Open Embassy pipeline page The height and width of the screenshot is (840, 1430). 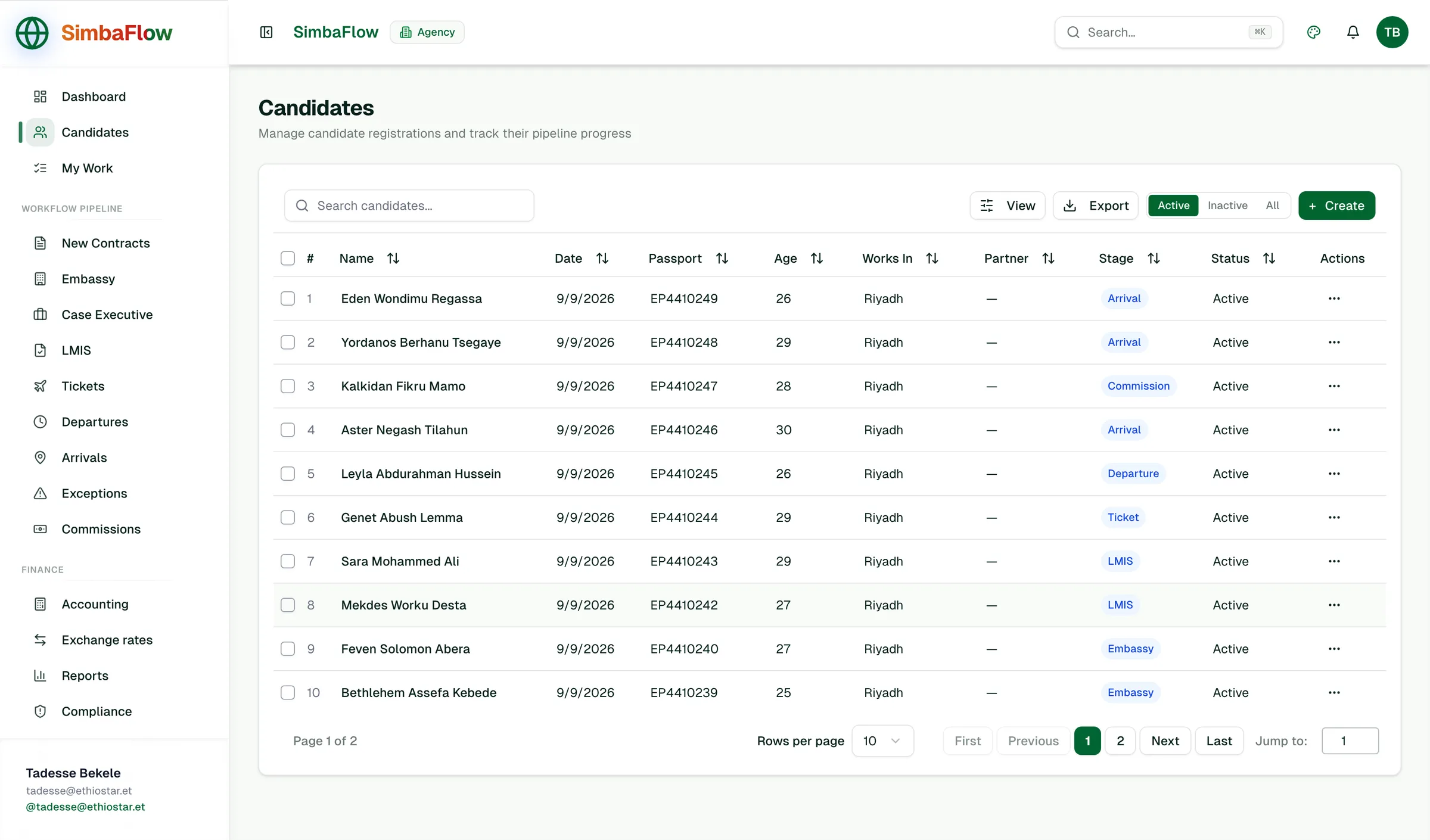[x=88, y=279]
